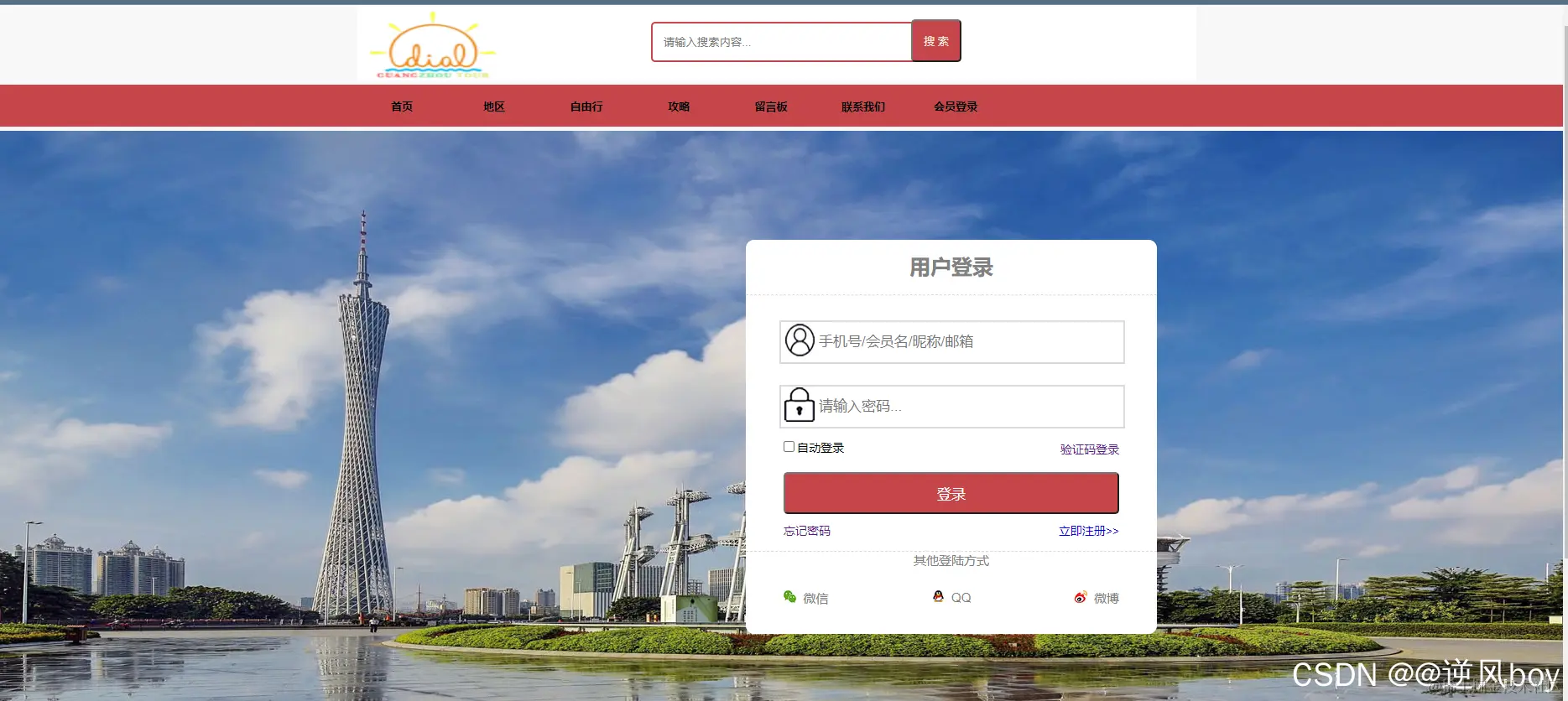Click the 用户登录 heading
Viewport: 1568px width, 701px height.
[x=951, y=267]
